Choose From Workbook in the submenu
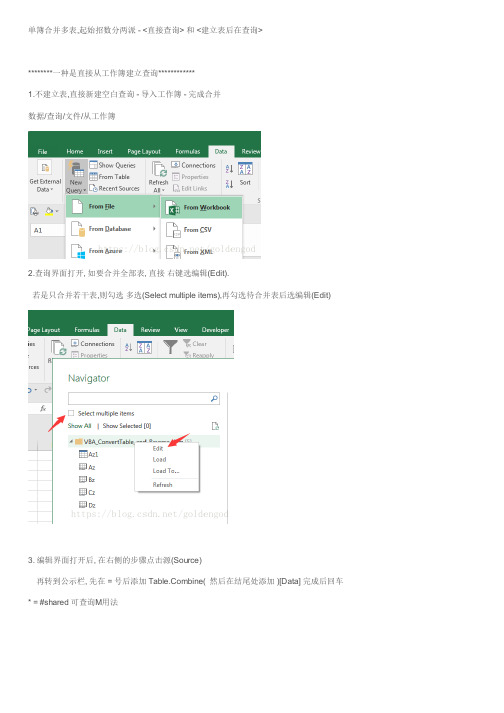This screenshot has width=504, height=713. tap(202, 207)
